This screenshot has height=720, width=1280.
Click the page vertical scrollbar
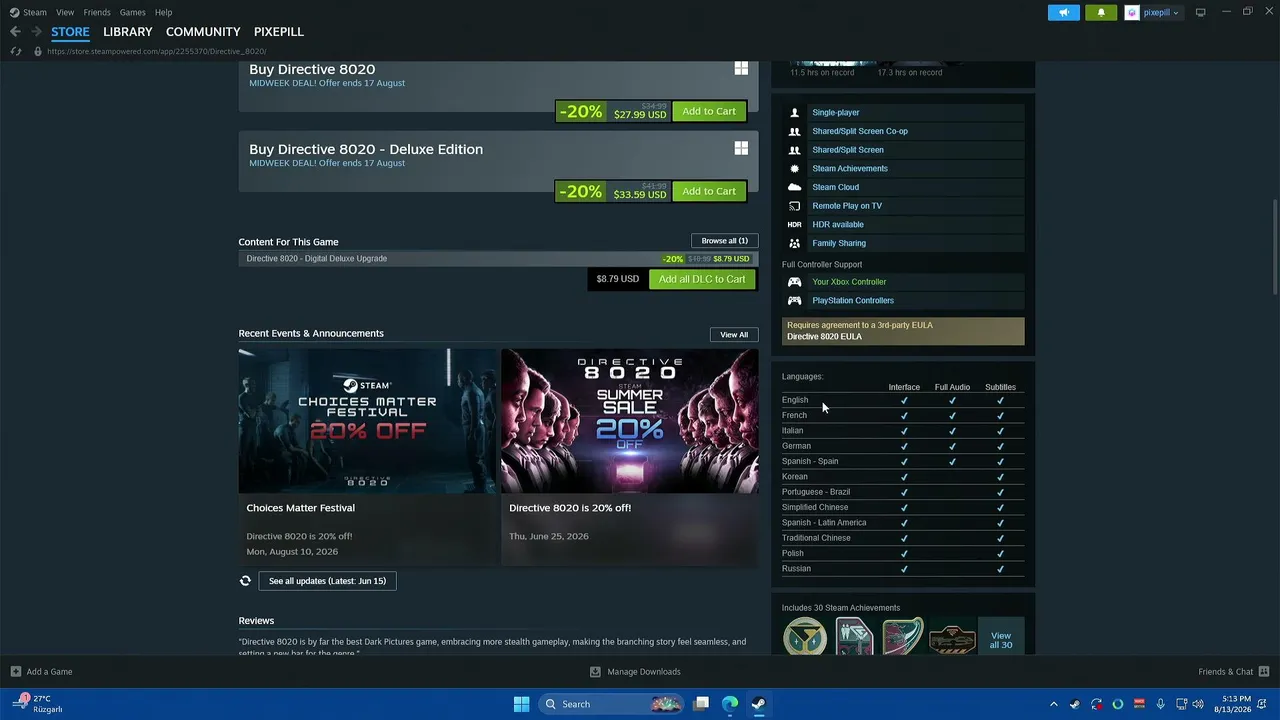point(1275,245)
